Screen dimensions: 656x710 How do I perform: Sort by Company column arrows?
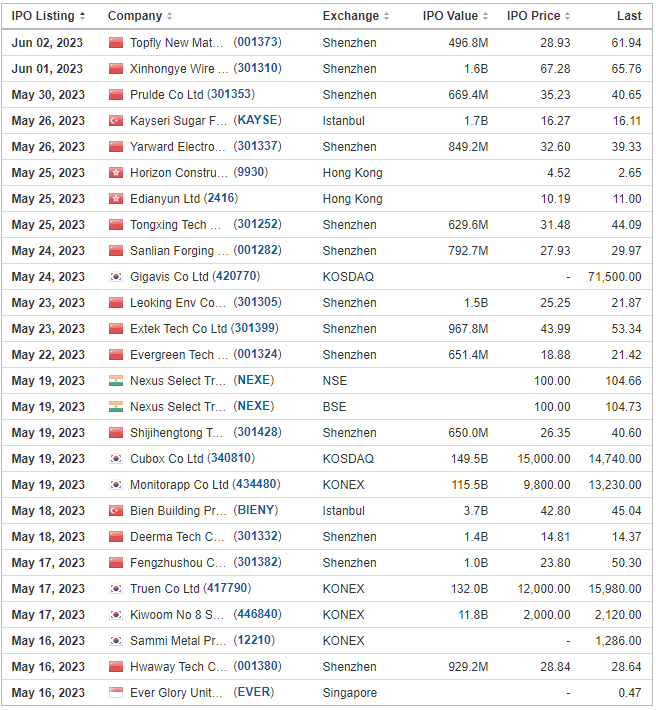click(x=169, y=16)
